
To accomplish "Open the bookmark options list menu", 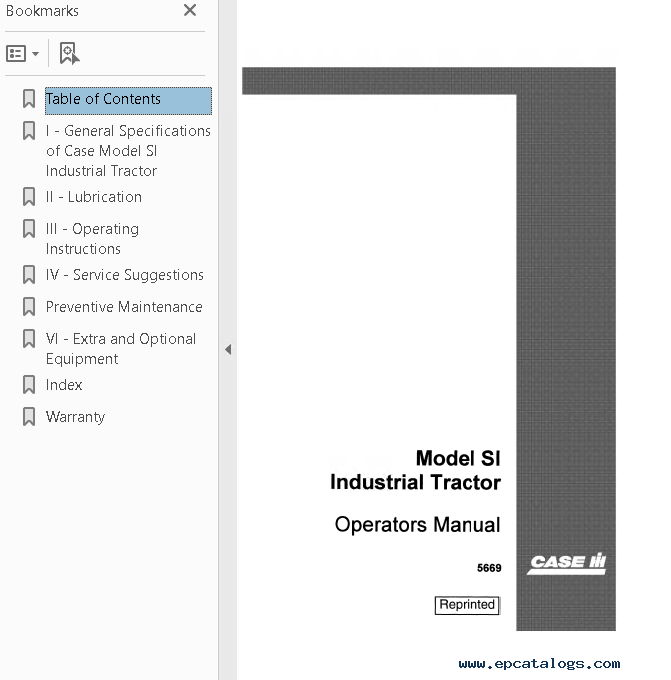I will coord(23,54).
